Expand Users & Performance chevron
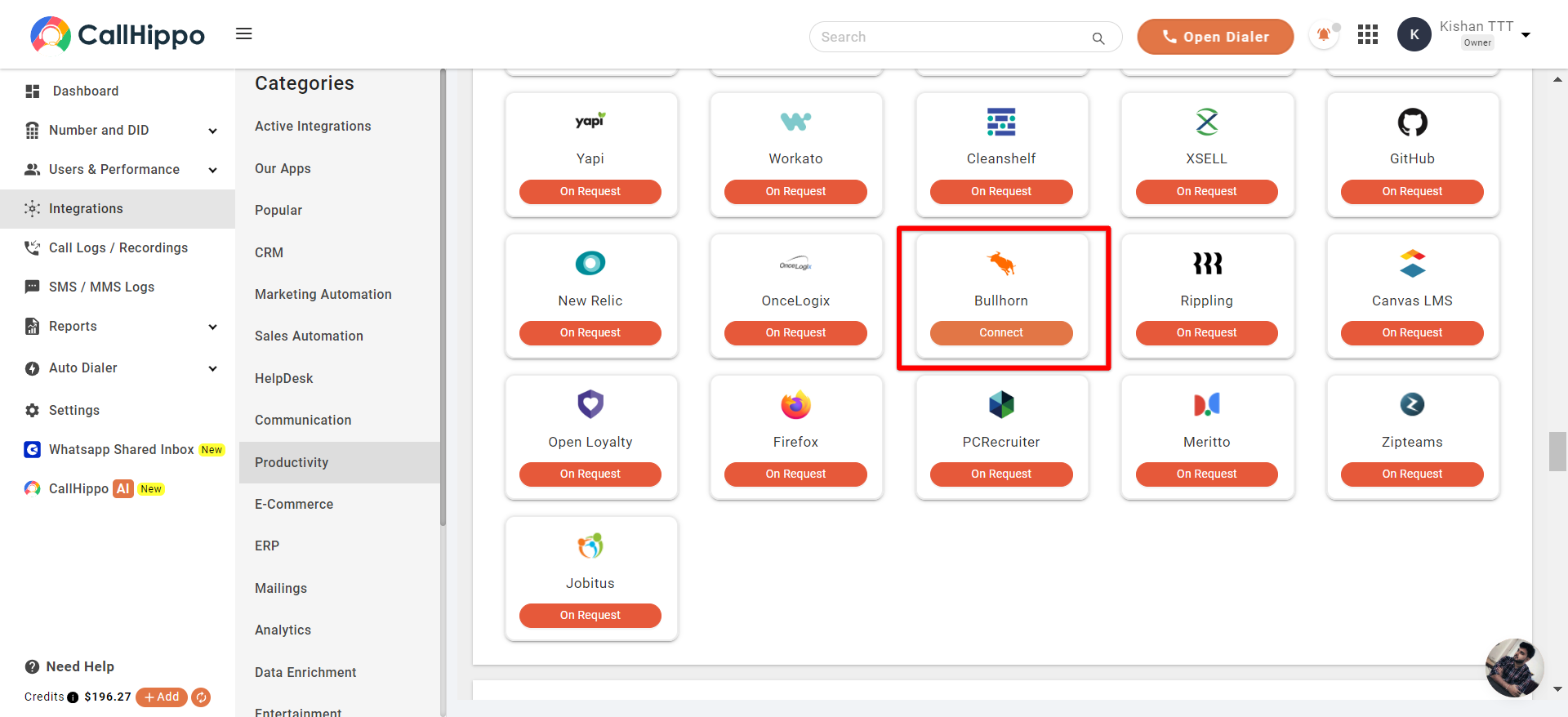 pos(213,170)
